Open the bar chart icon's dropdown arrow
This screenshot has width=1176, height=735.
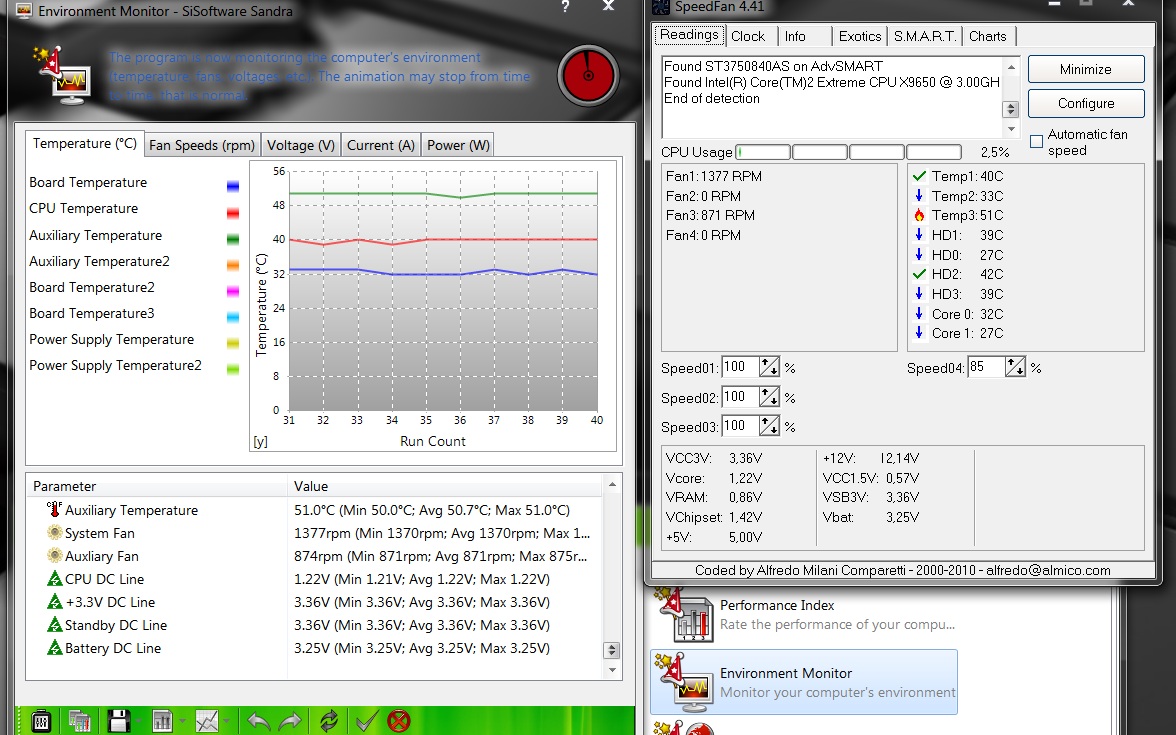[182, 722]
